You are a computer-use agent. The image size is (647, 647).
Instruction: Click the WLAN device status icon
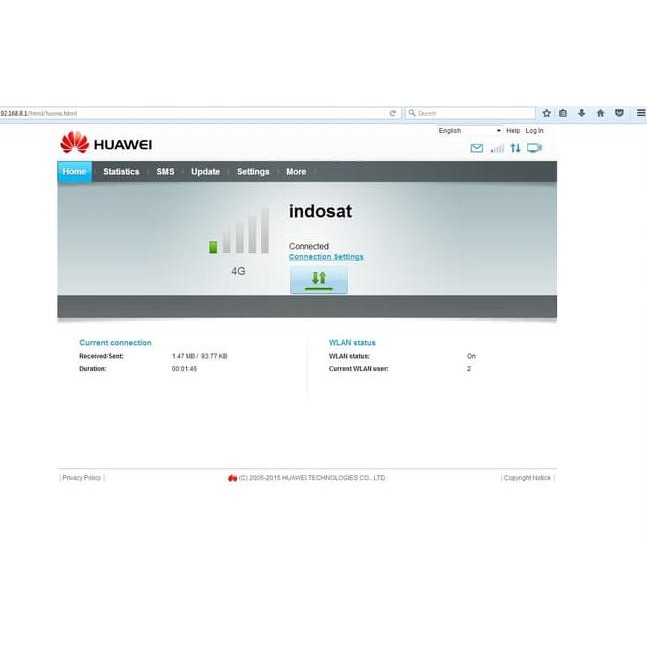point(535,148)
